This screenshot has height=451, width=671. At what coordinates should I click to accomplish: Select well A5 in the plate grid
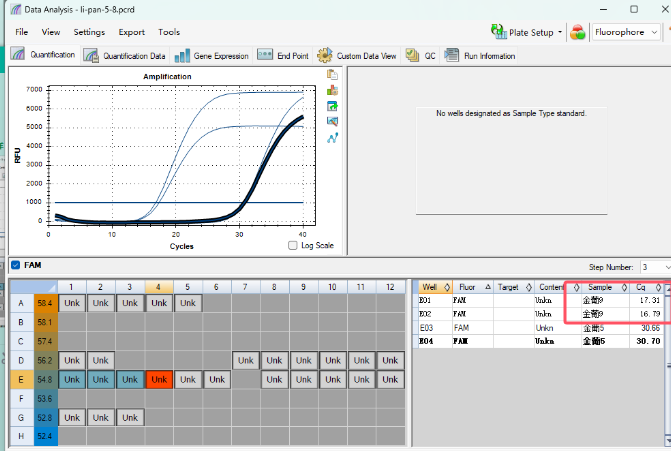click(188, 303)
